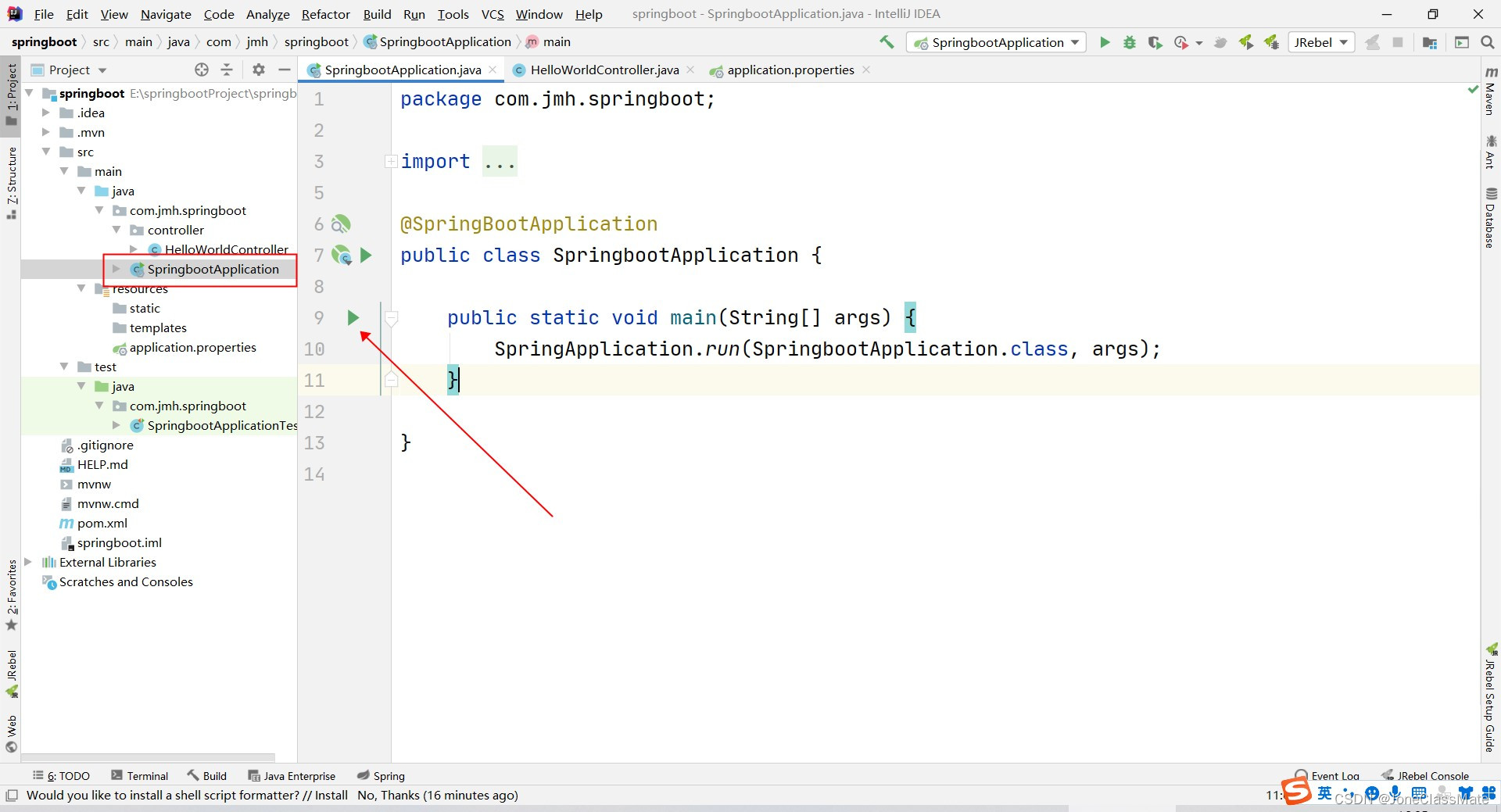This screenshot has height=812, width=1501.
Task: Click the Build project hammer icon
Action: (x=887, y=42)
